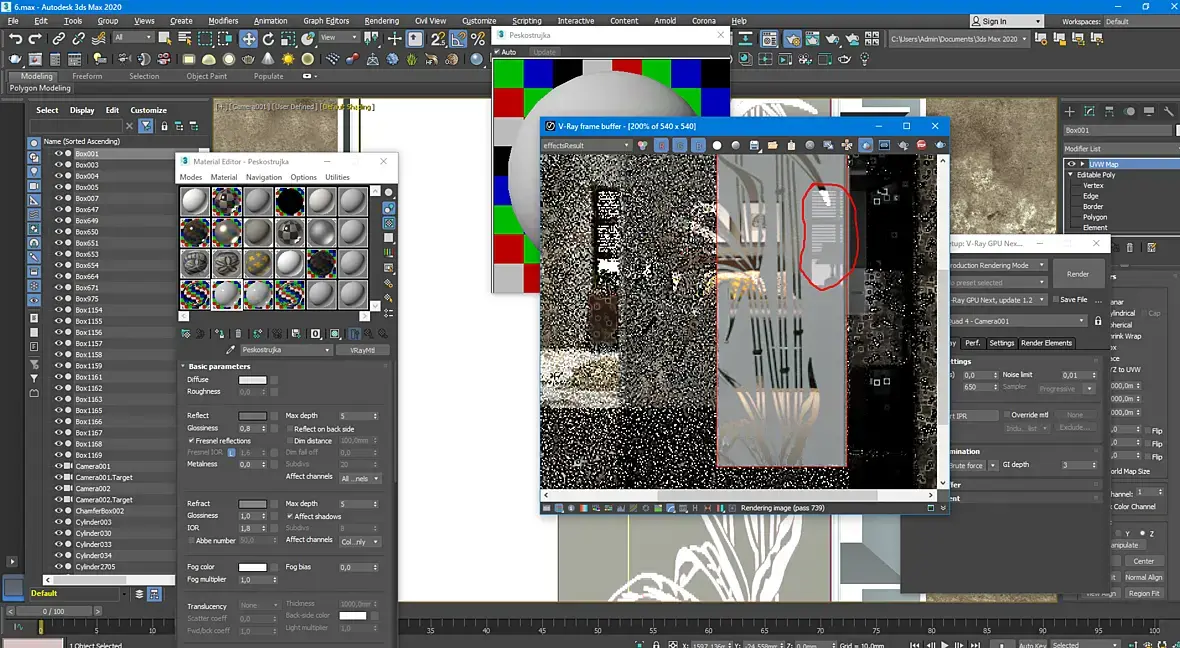1180x648 pixels.
Task: Open the effectsResult channel dropdown
Action: click(x=585, y=145)
